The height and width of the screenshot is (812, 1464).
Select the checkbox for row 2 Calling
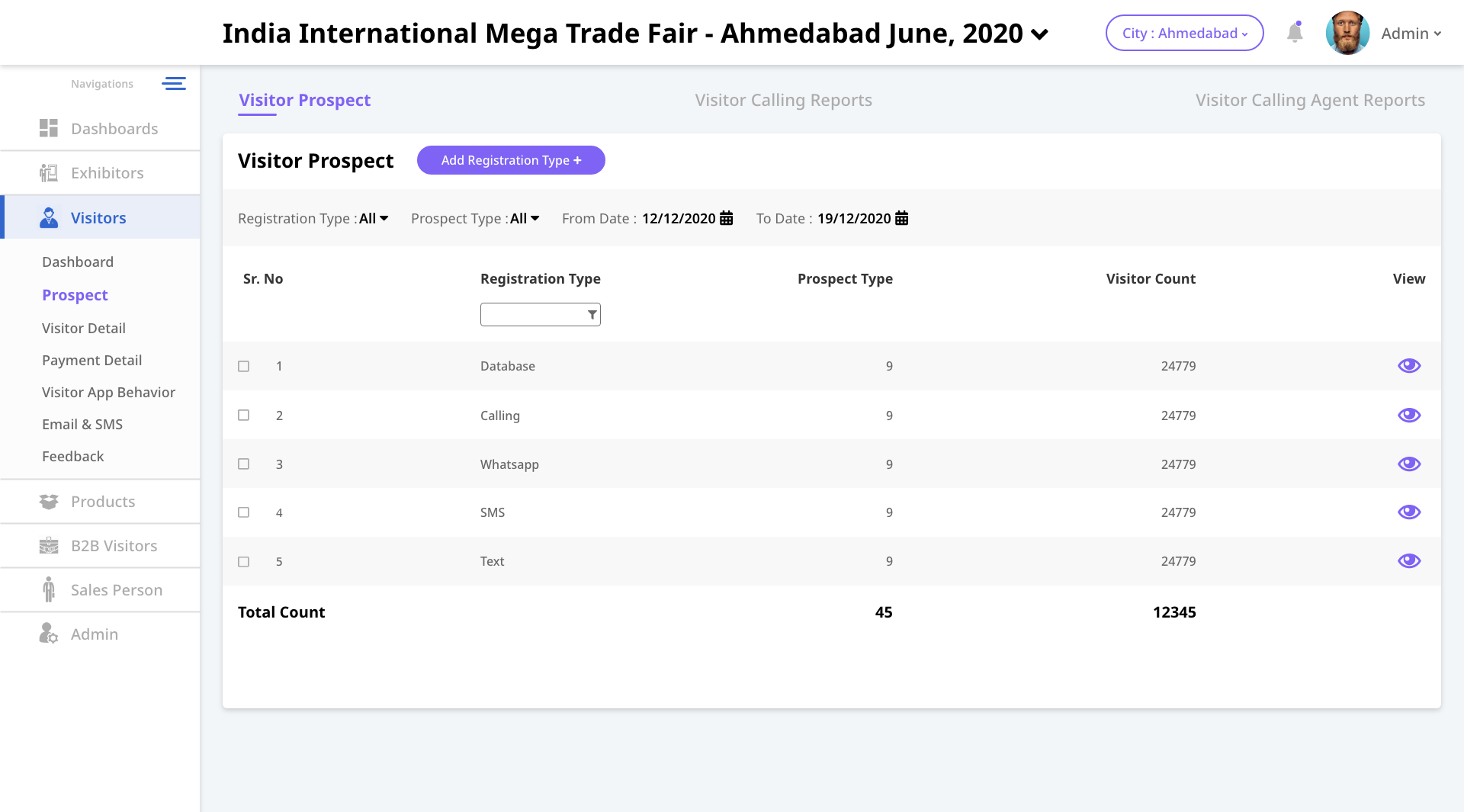pyautogui.click(x=244, y=416)
